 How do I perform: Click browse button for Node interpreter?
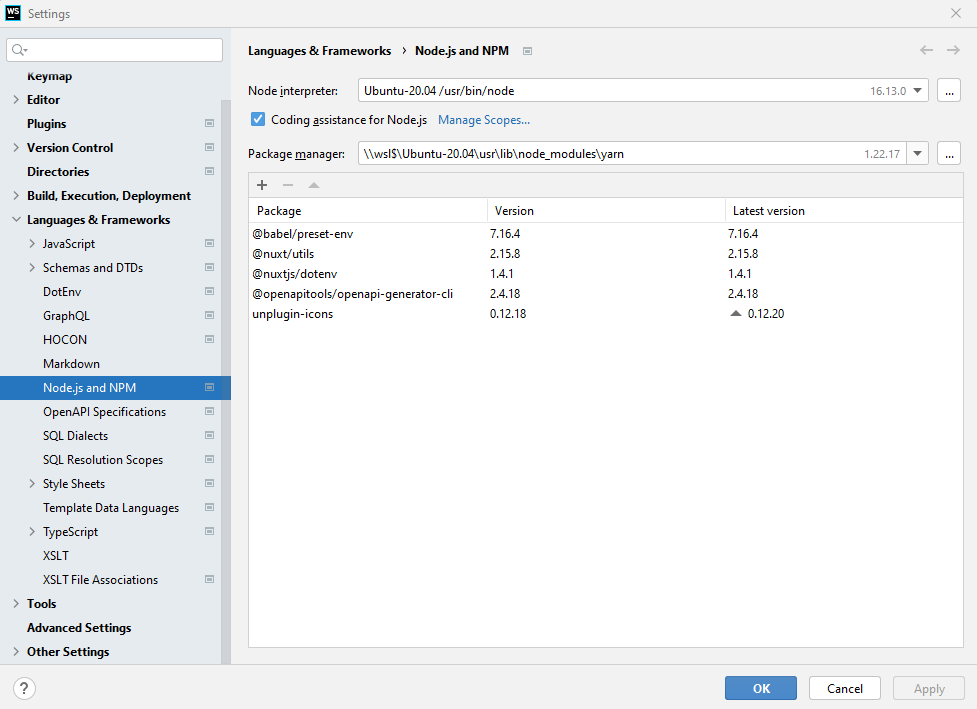pos(949,90)
